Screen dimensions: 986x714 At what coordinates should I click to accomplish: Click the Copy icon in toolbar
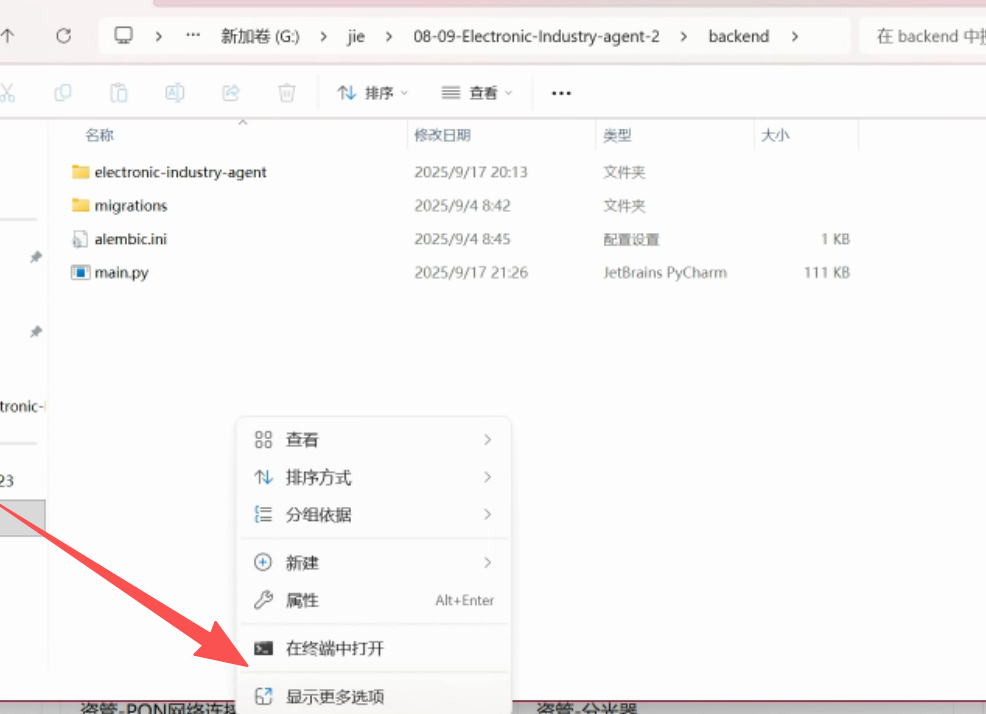click(63, 93)
